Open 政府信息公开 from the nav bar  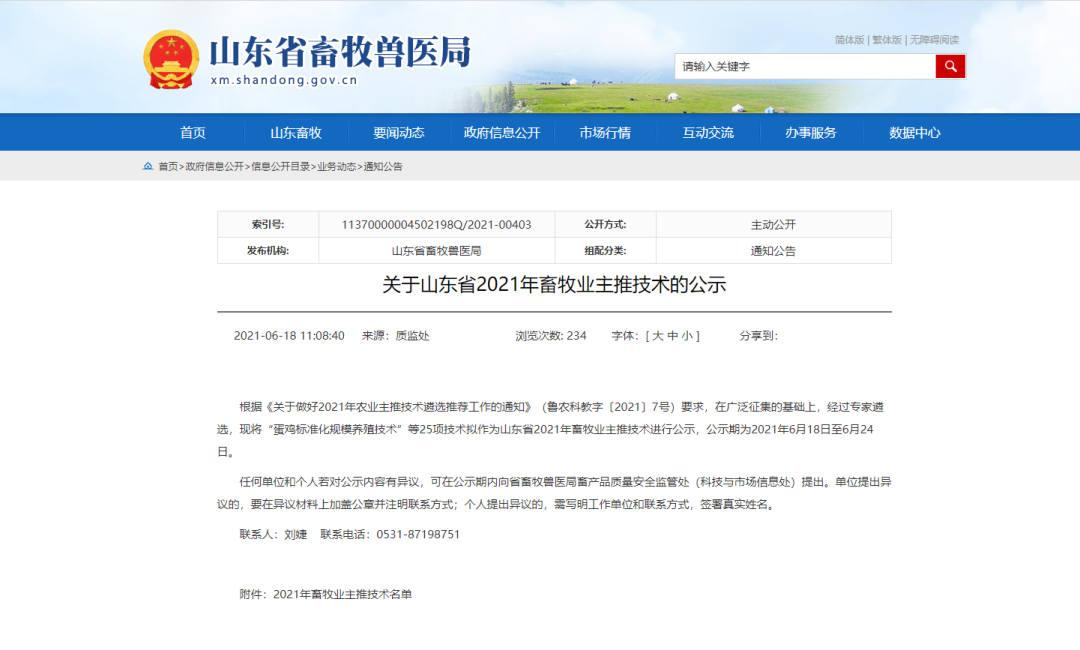pos(502,133)
